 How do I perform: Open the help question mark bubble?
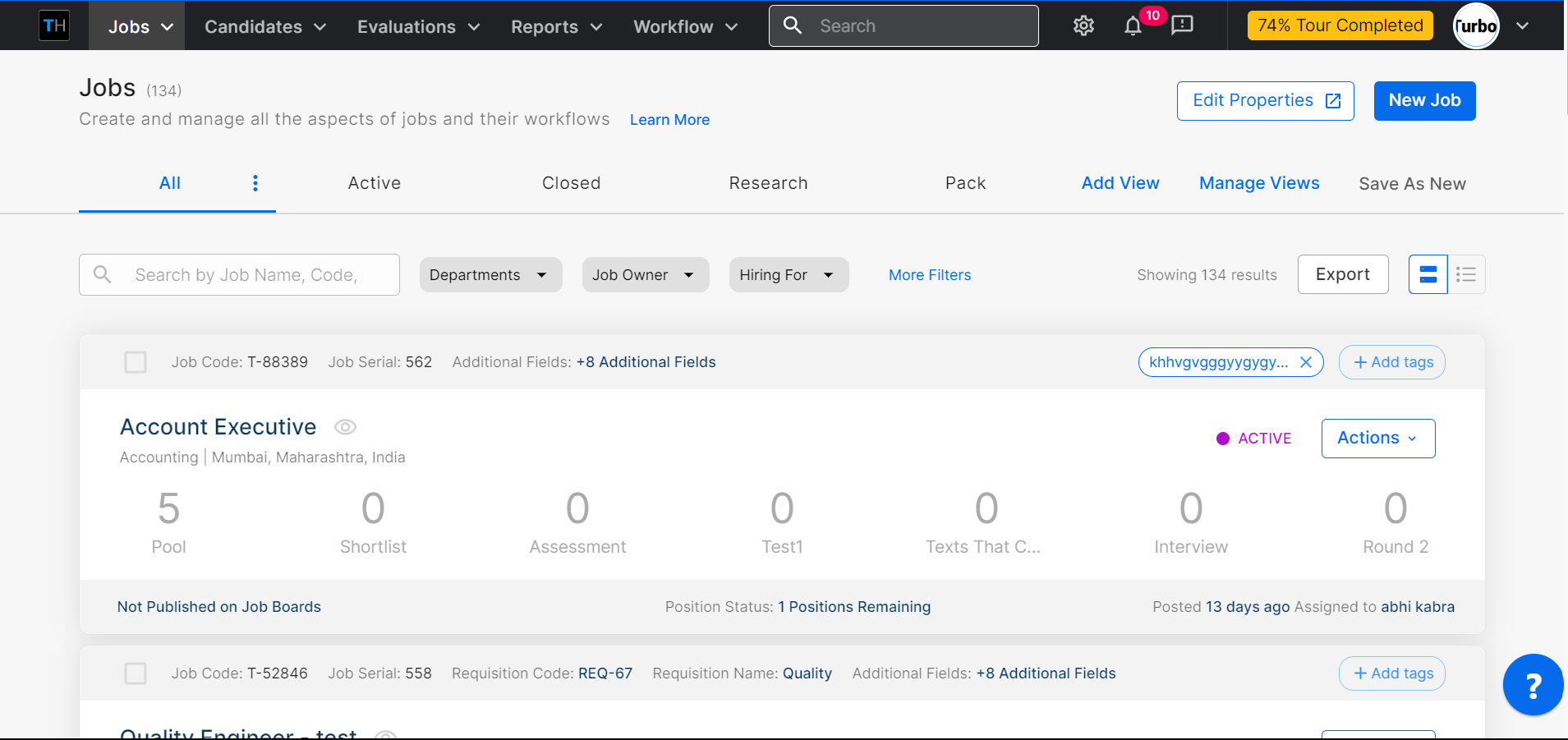[x=1533, y=684]
